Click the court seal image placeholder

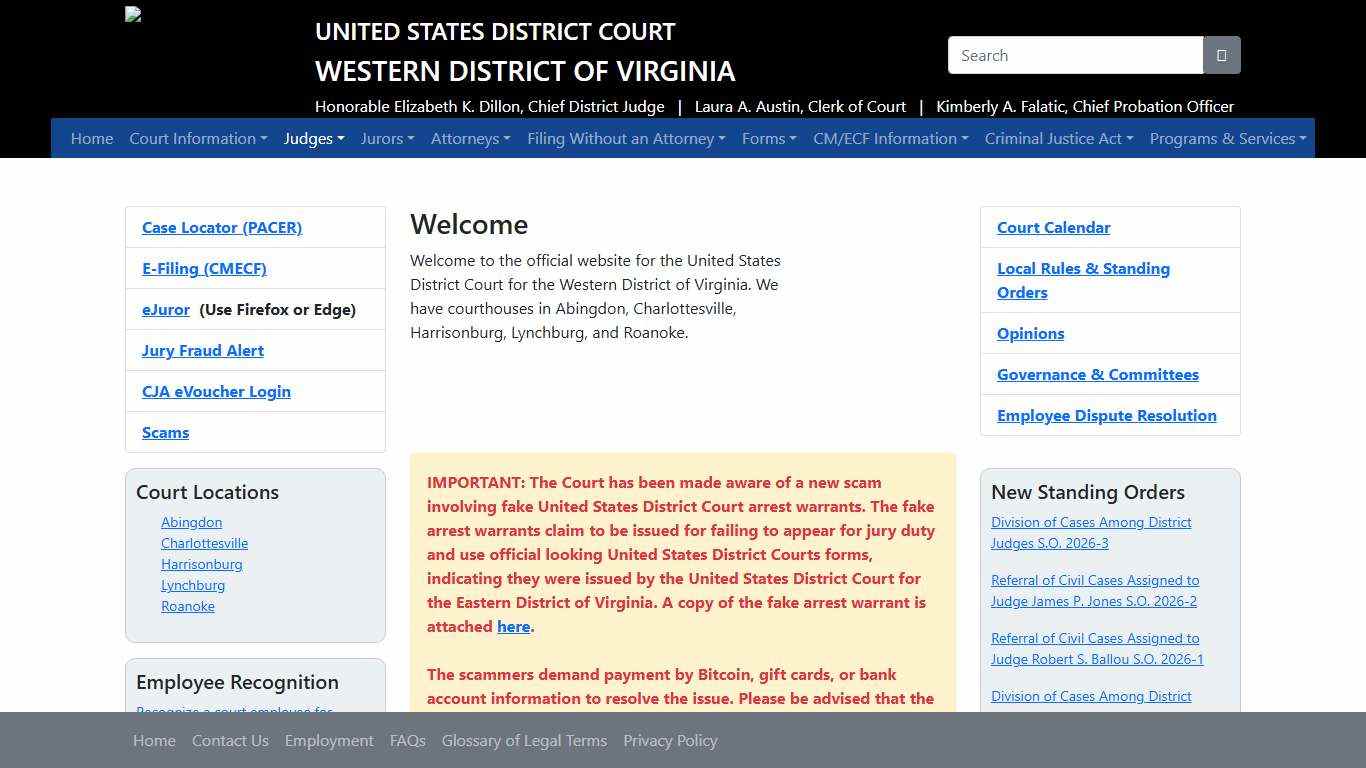point(133,14)
